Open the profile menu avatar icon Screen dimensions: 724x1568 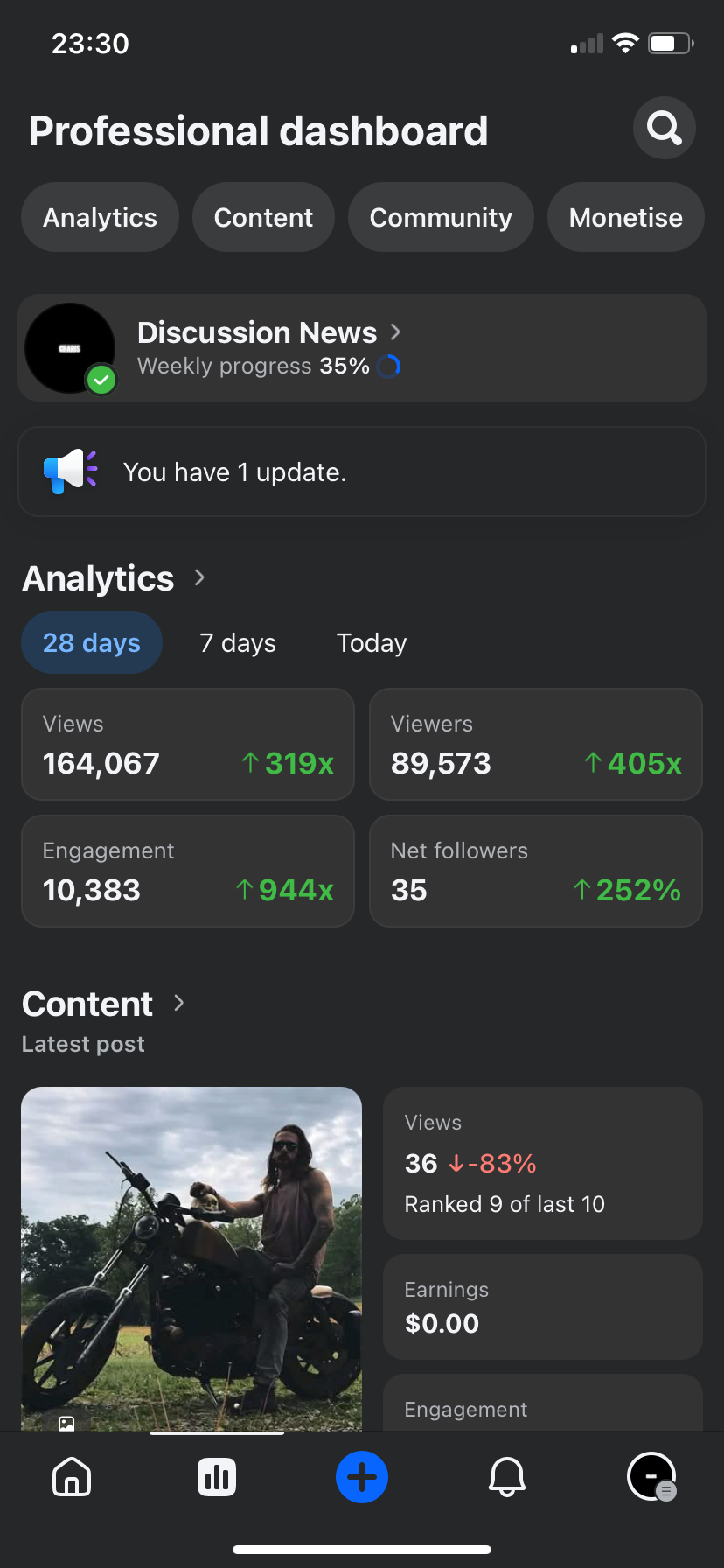(x=651, y=1477)
